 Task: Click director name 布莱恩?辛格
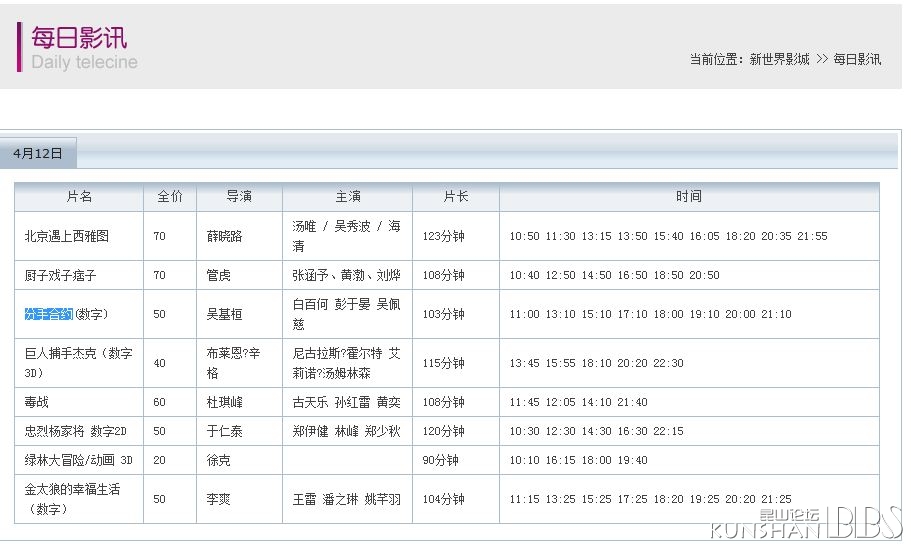(x=234, y=363)
